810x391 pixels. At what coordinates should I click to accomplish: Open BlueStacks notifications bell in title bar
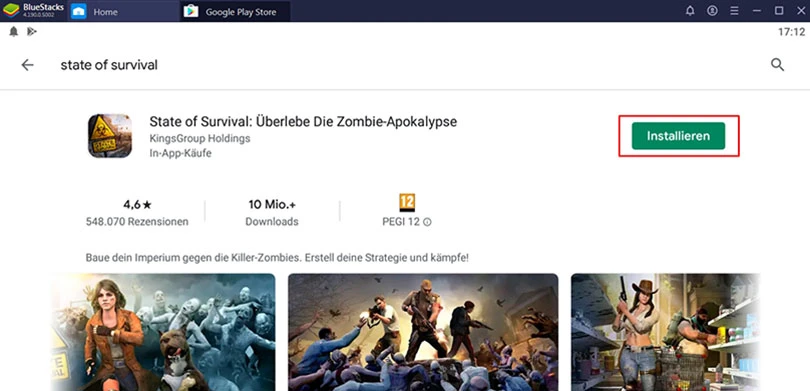[690, 11]
